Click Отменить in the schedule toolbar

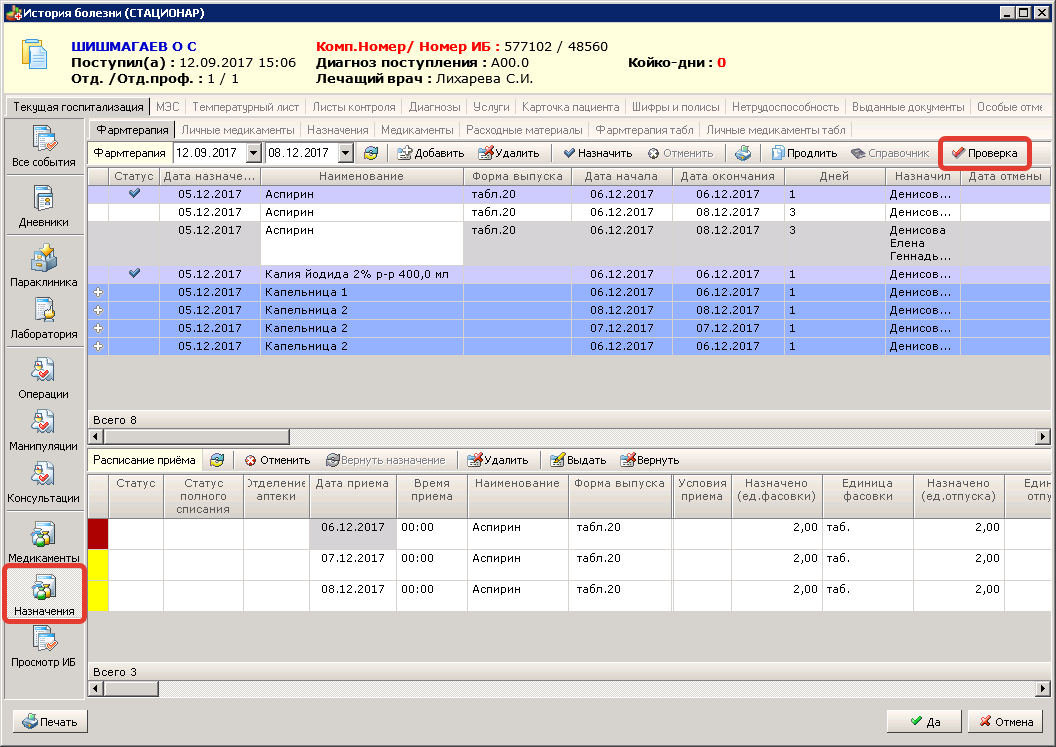(x=277, y=460)
